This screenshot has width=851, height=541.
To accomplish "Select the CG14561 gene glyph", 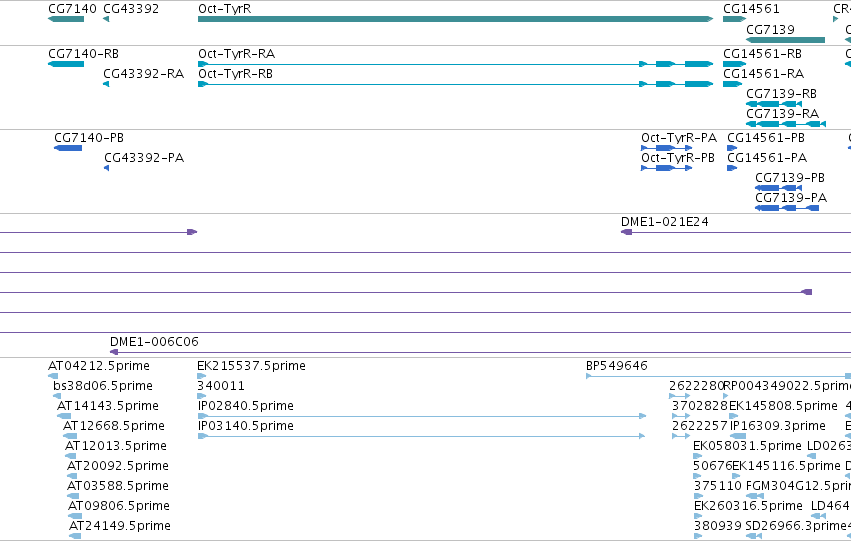I will pyautogui.click(x=734, y=19).
